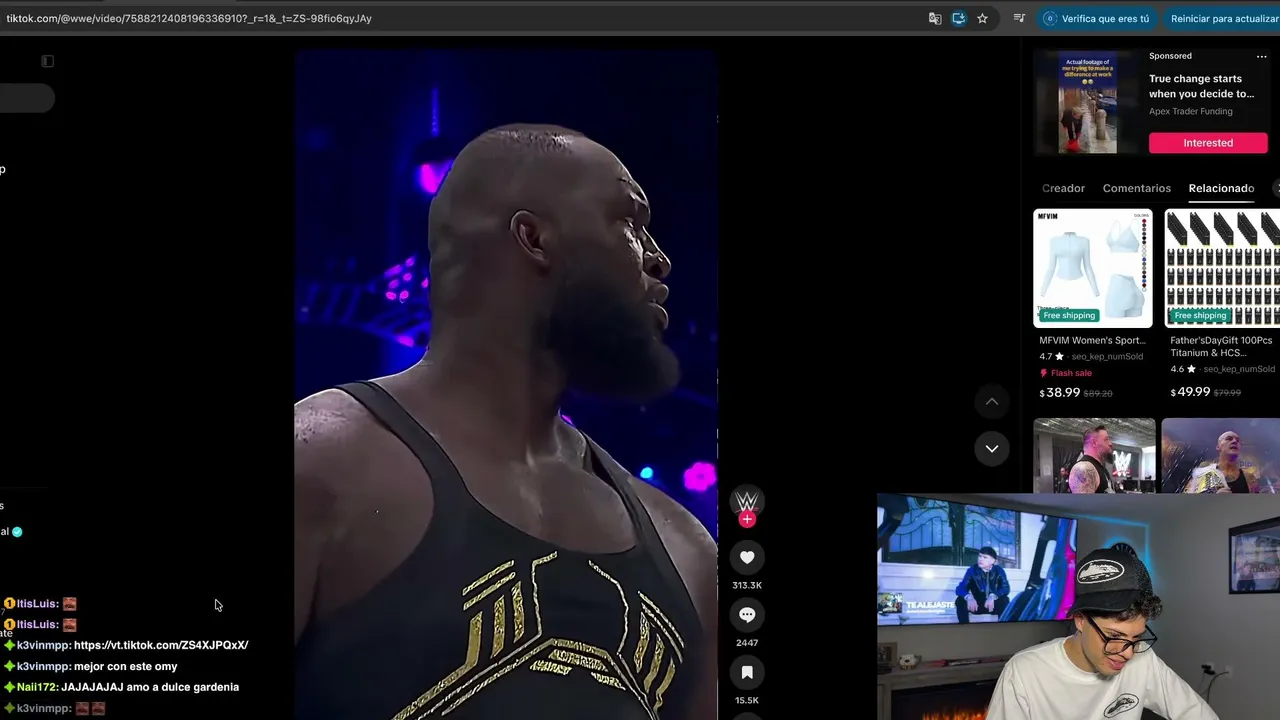This screenshot has height=720, width=1280.
Task: Open related video with tattooed man near WWE logo
Action: (1094, 456)
